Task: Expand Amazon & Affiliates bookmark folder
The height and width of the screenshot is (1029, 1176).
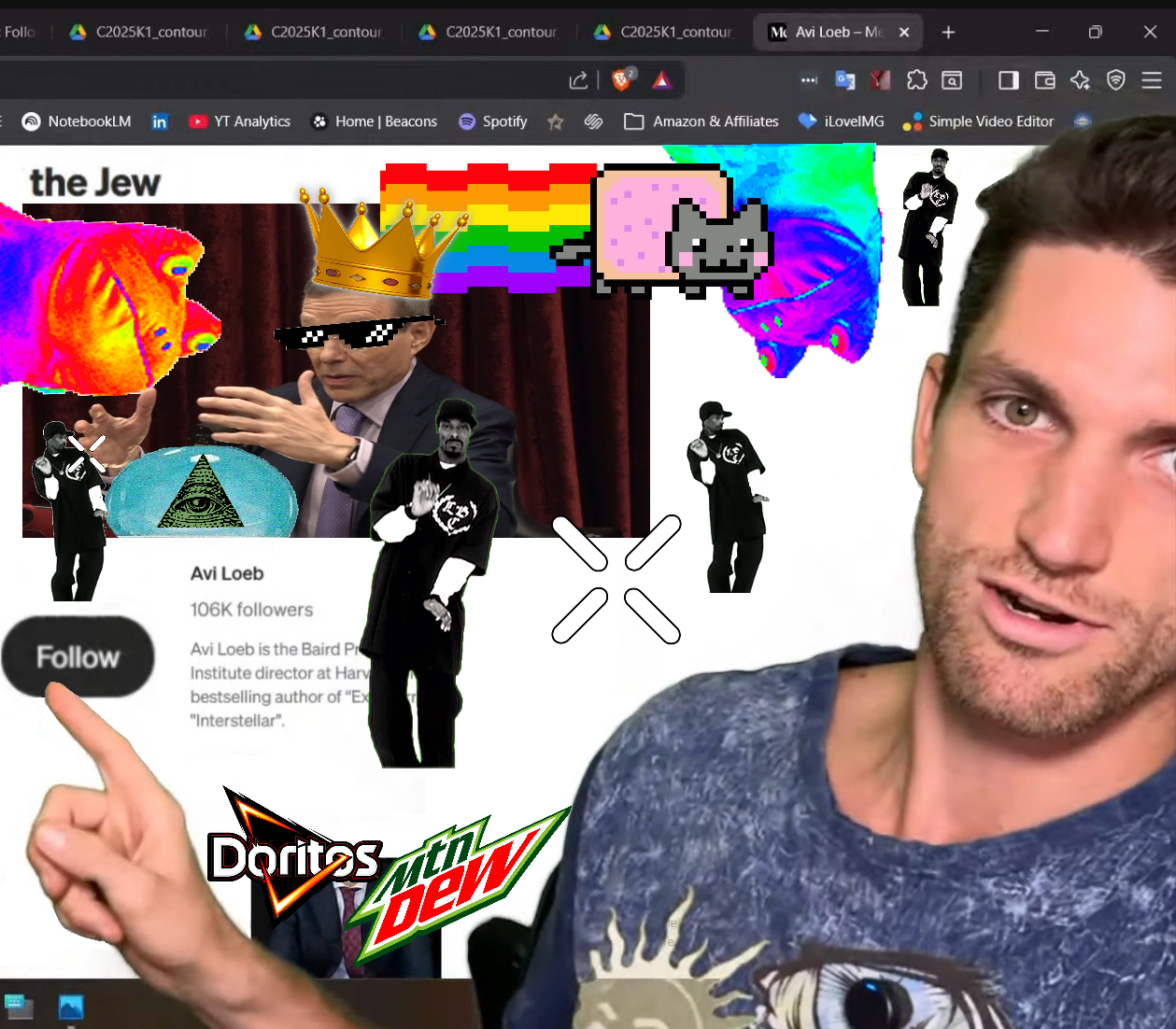Action: click(701, 121)
